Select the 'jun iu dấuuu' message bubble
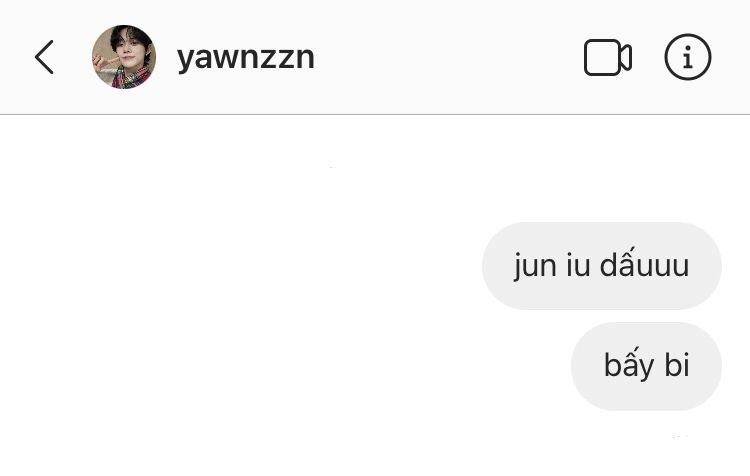Screen dimensions: 750x476 click(x=602, y=266)
